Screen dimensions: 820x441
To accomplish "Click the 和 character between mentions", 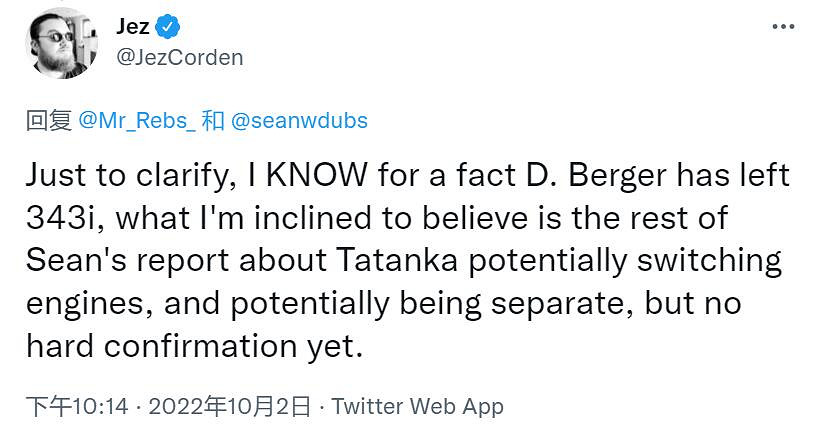I will [x=212, y=121].
